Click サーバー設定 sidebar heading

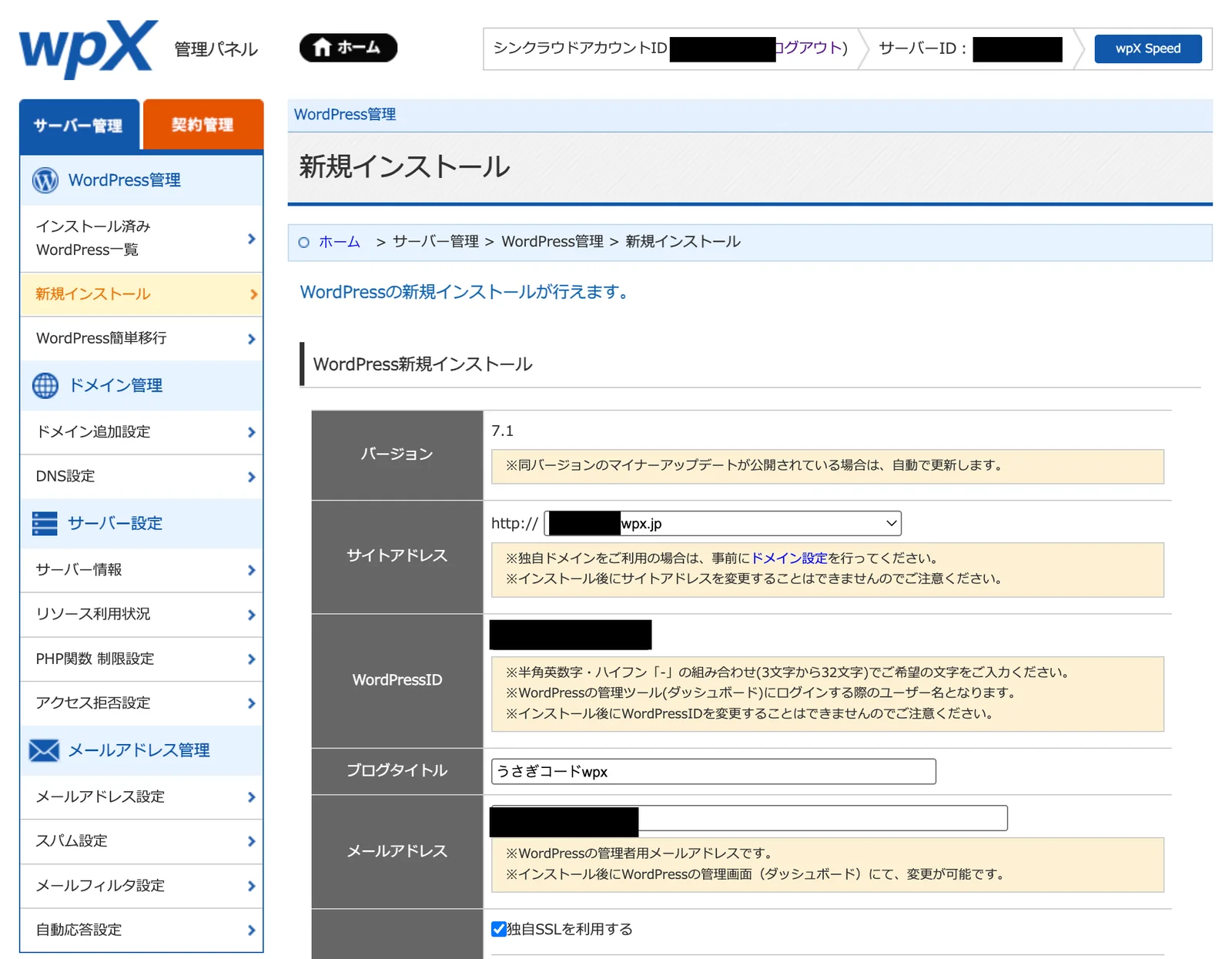pos(142,523)
